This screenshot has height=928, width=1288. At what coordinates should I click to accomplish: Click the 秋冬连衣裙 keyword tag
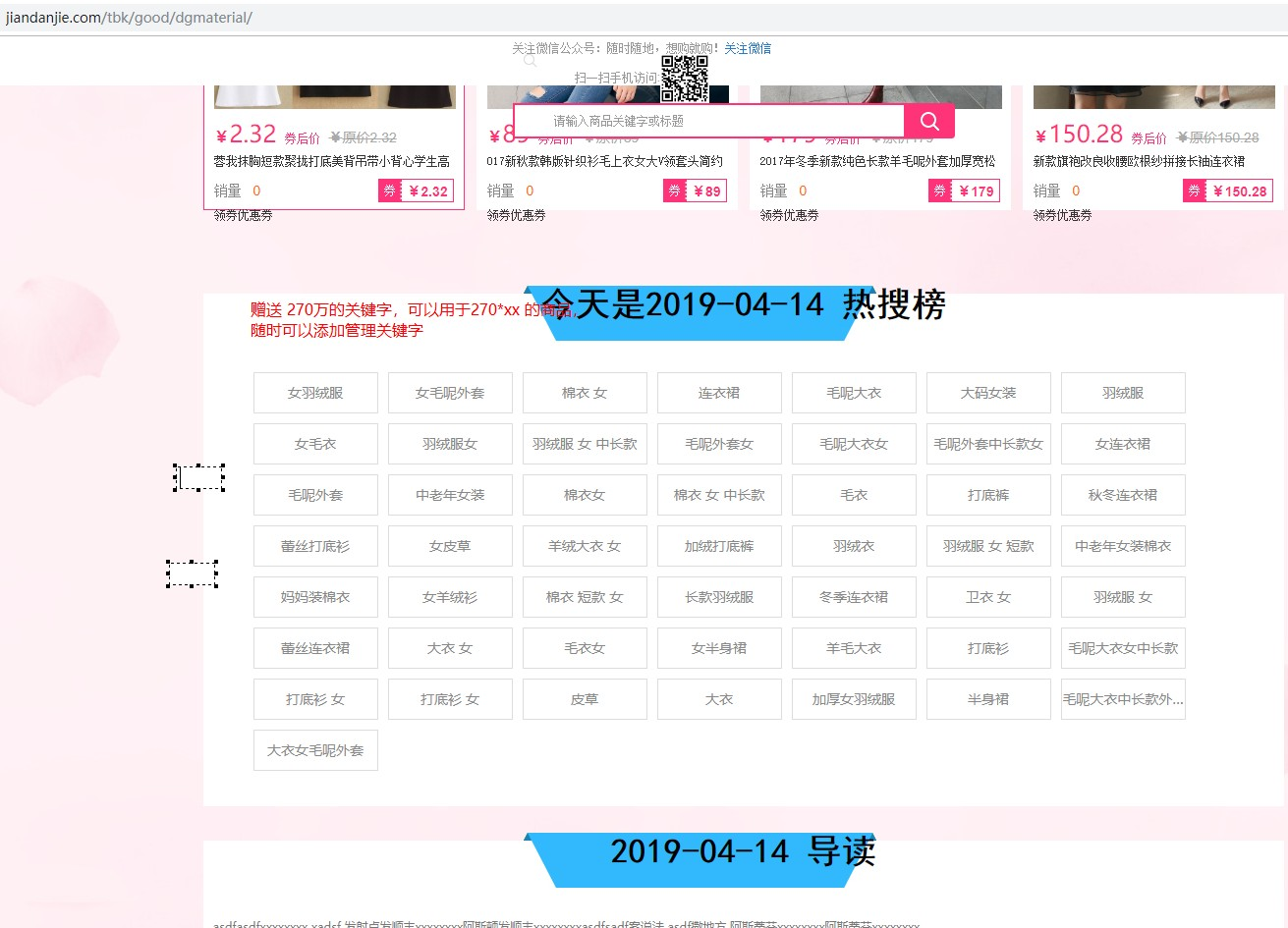click(x=1123, y=495)
